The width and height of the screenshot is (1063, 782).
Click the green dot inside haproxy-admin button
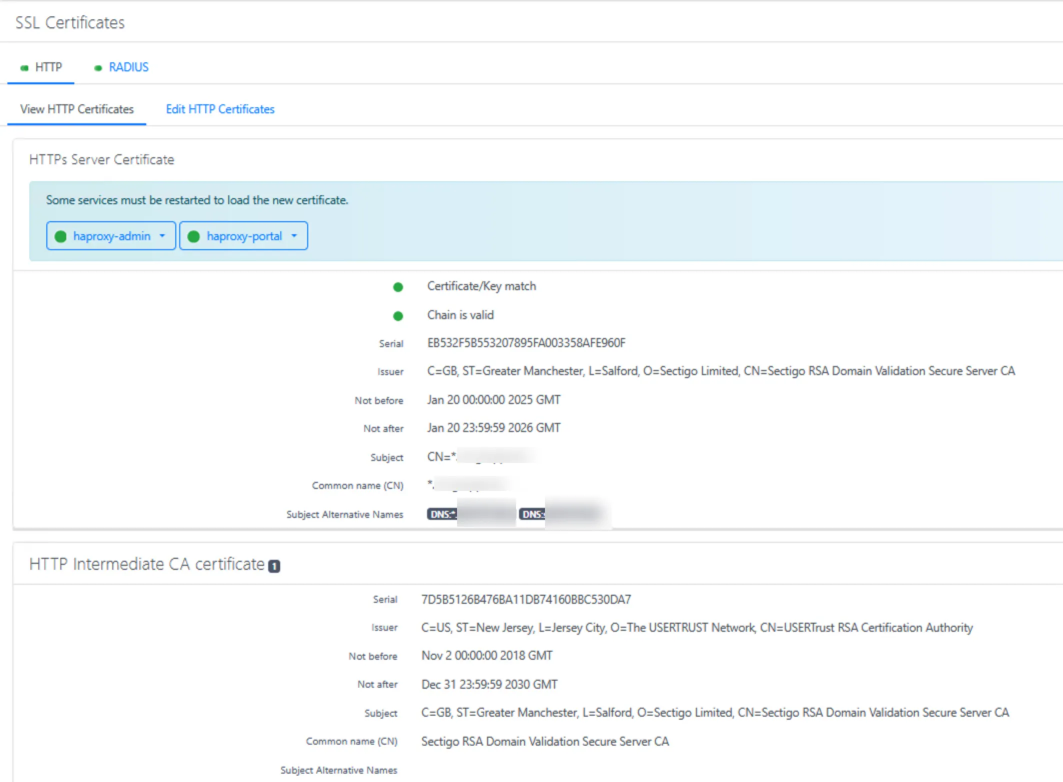pos(60,236)
